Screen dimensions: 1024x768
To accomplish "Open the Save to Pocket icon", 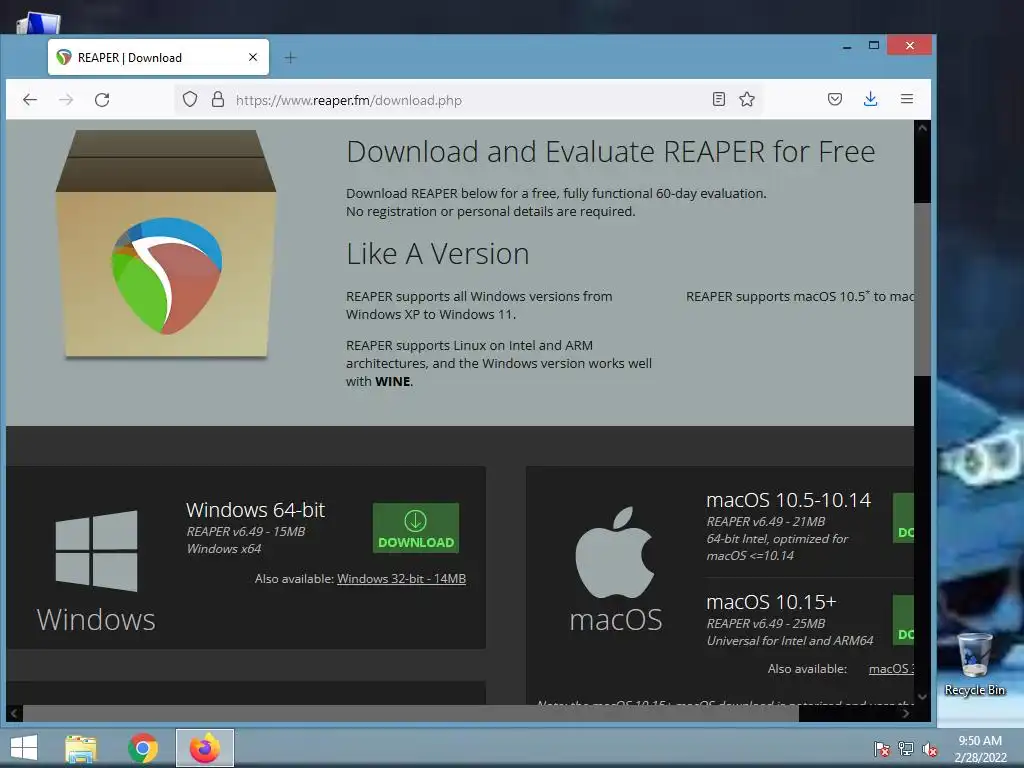I will pos(835,99).
